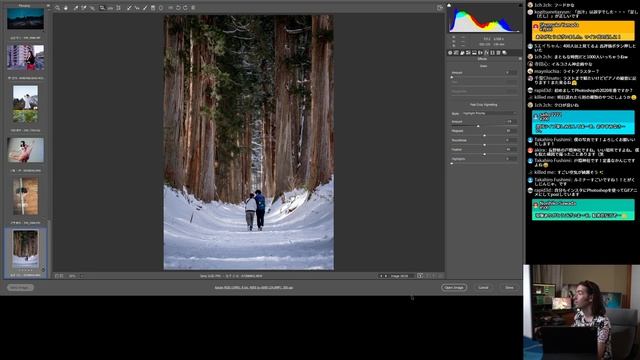This screenshot has width=640, height=360.
Task: Open the vignetting Style dropdown
Action: [x=489, y=113]
